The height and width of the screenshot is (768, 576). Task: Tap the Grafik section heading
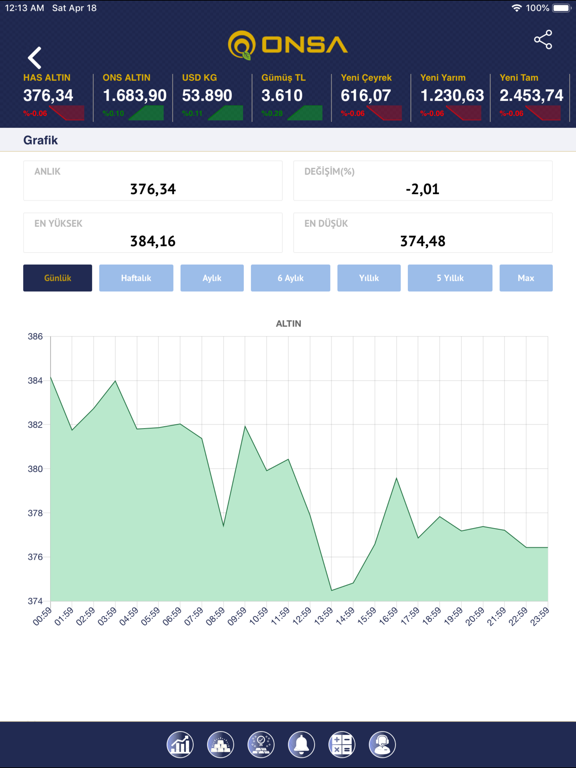point(41,140)
